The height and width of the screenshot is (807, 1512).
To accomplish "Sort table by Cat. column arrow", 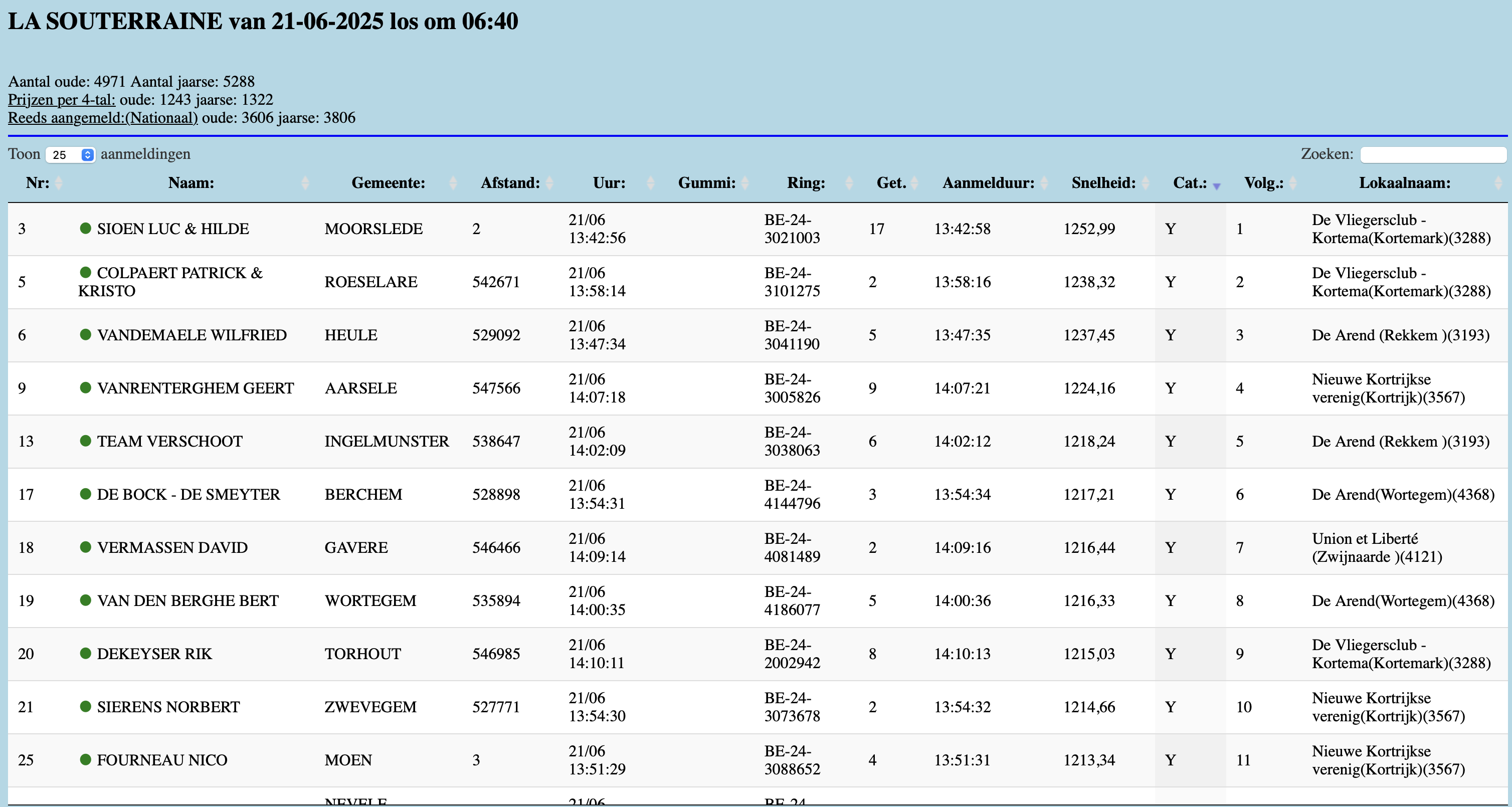I will [x=1217, y=185].
